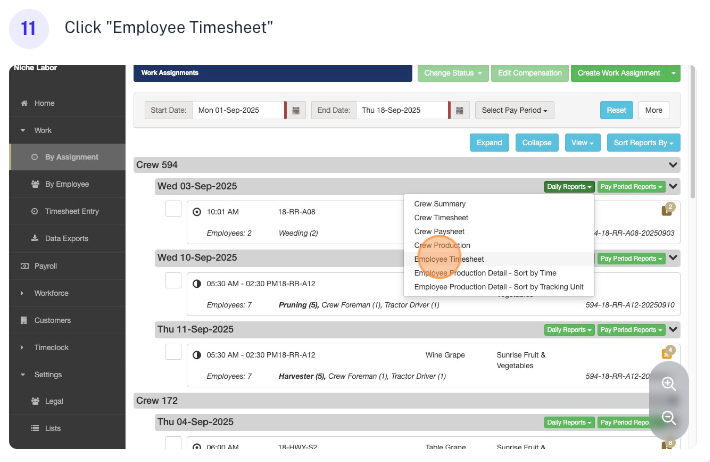The height and width of the screenshot is (462, 710).
Task: Click the tag icon on Wed 03-Sep assignment
Action: click(668, 209)
